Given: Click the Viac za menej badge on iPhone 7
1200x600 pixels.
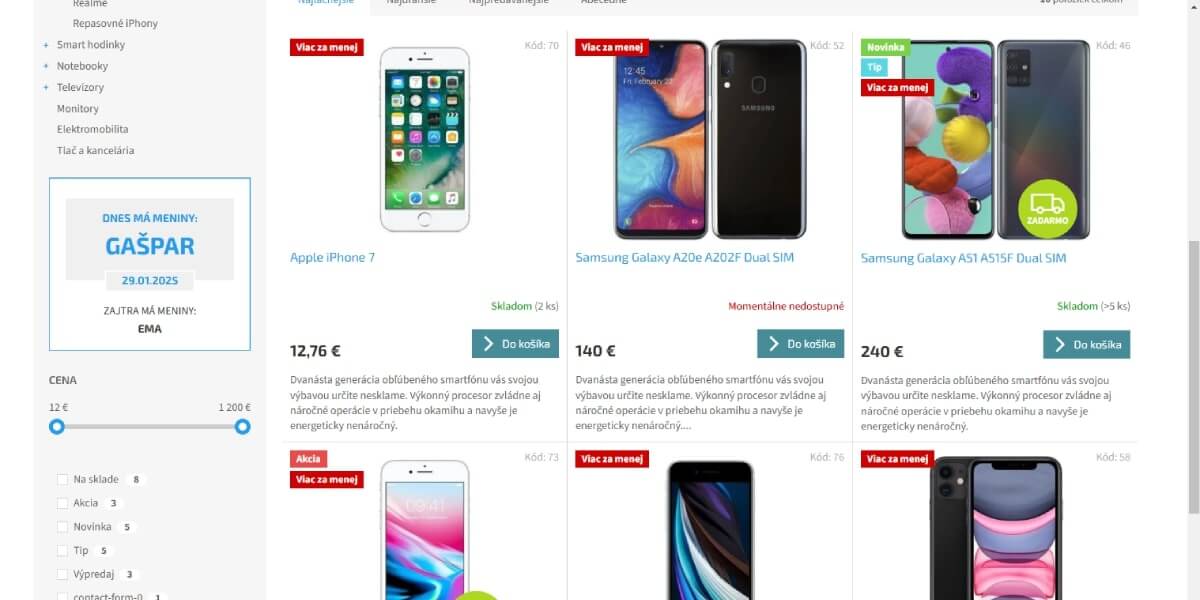Looking at the screenshot, I should pyautogui.click(x=327, y=47).
